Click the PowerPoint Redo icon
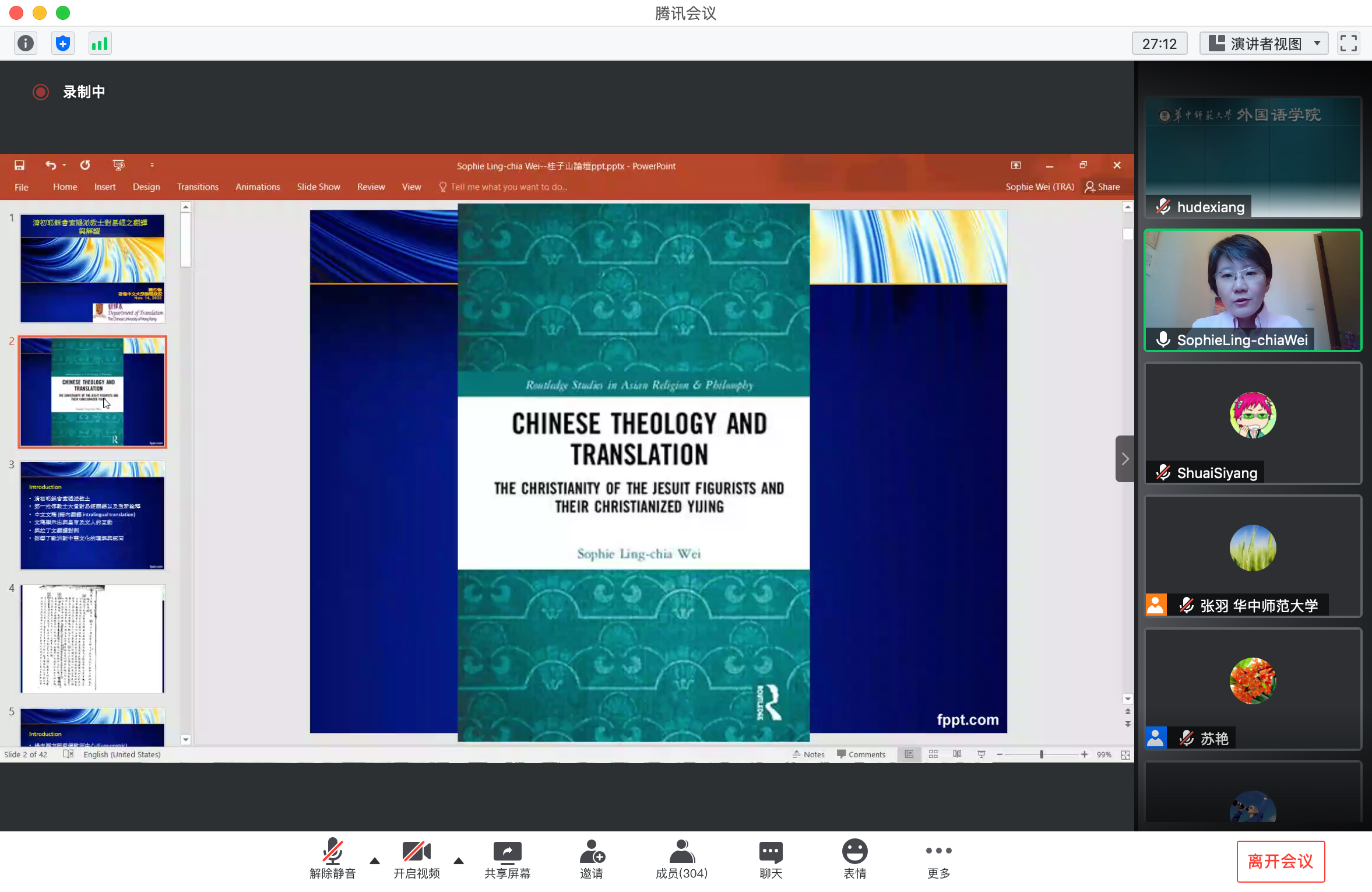The width and height of the screenshot is (1372, 892). click(85, 166)
